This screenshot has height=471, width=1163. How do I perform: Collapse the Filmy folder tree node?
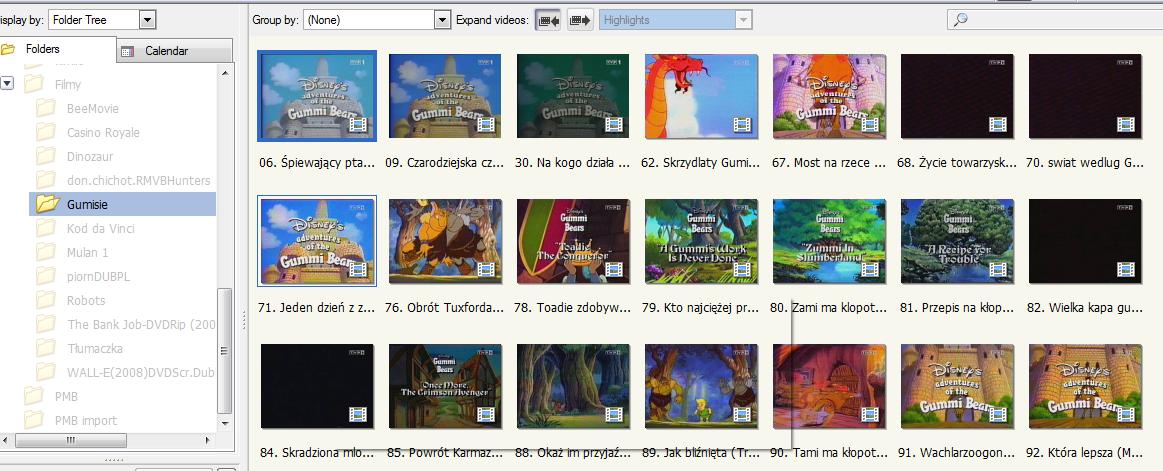pos(7,84)
